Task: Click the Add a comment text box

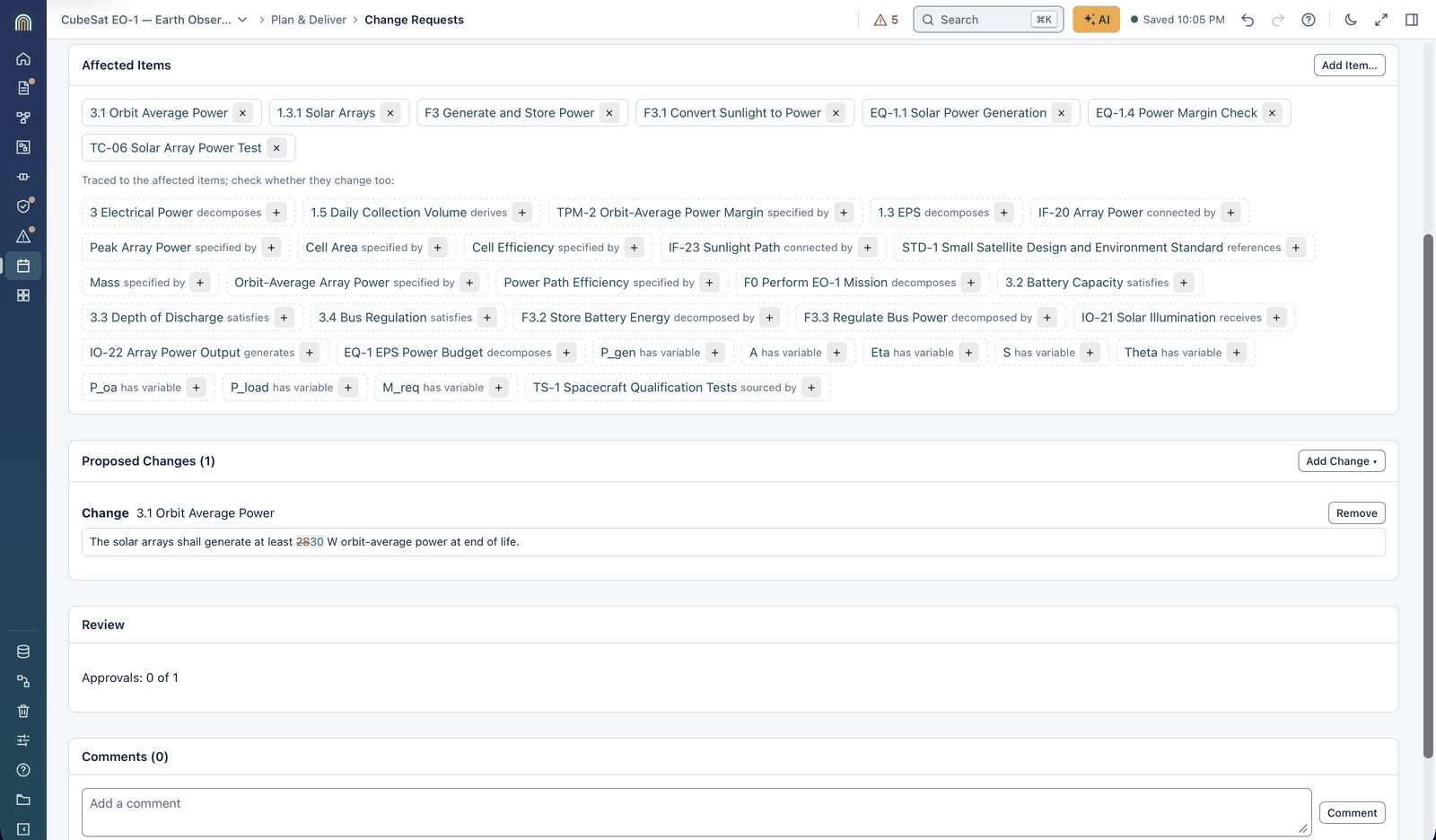Action: (696, 812)
